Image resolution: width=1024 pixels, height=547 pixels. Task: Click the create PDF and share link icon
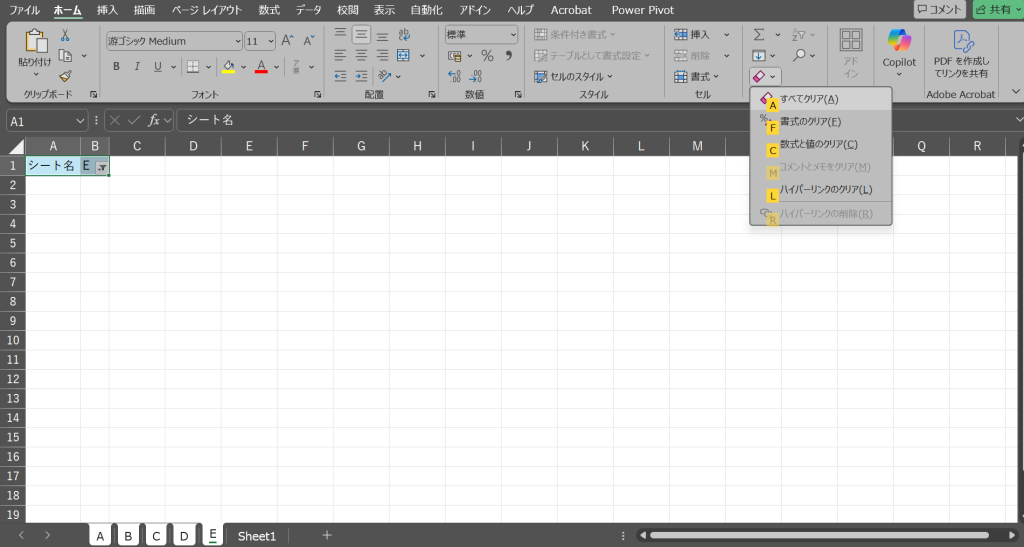(x=961, y=53)
